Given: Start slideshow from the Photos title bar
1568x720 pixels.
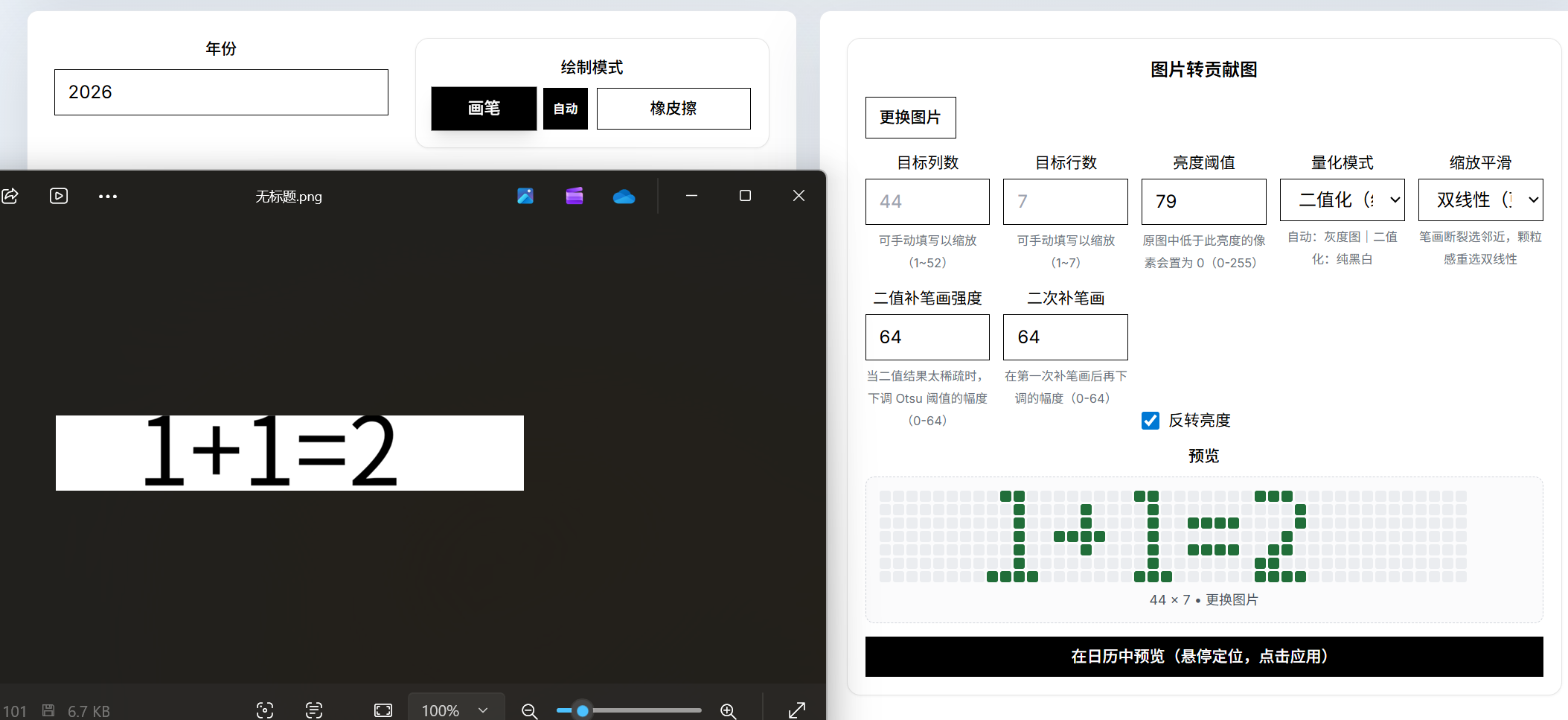Looking at the screenshot, I should [x=59, y=196].
